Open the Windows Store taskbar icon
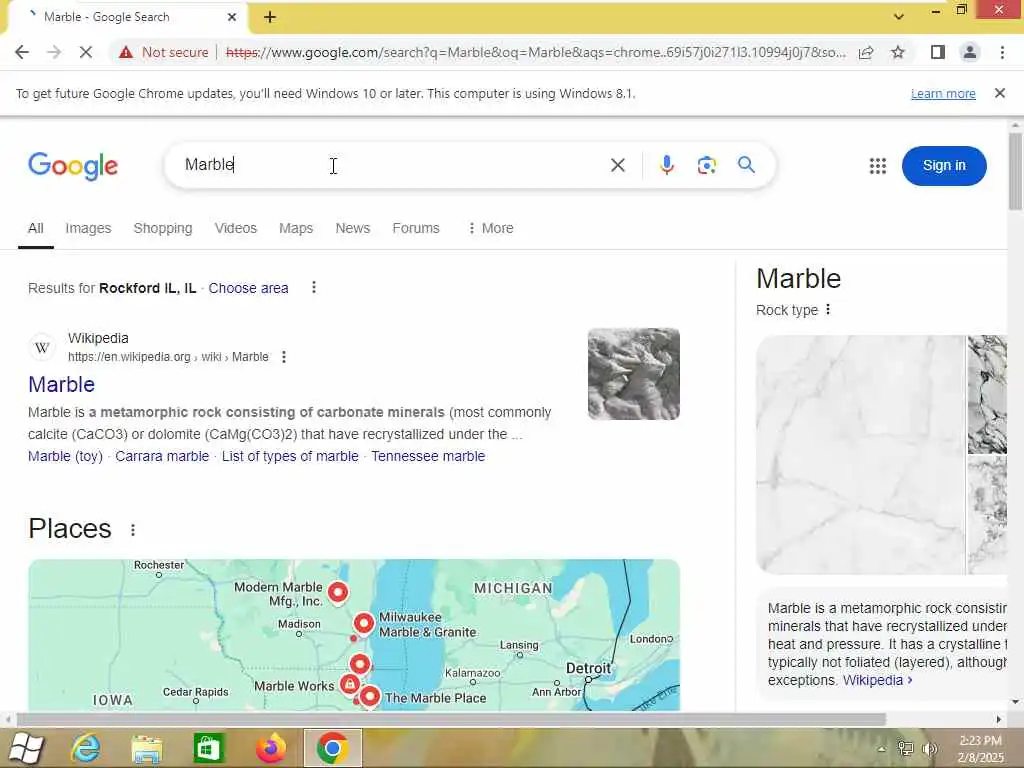This screenshot has width=1024, height=768. coord(208,748)
